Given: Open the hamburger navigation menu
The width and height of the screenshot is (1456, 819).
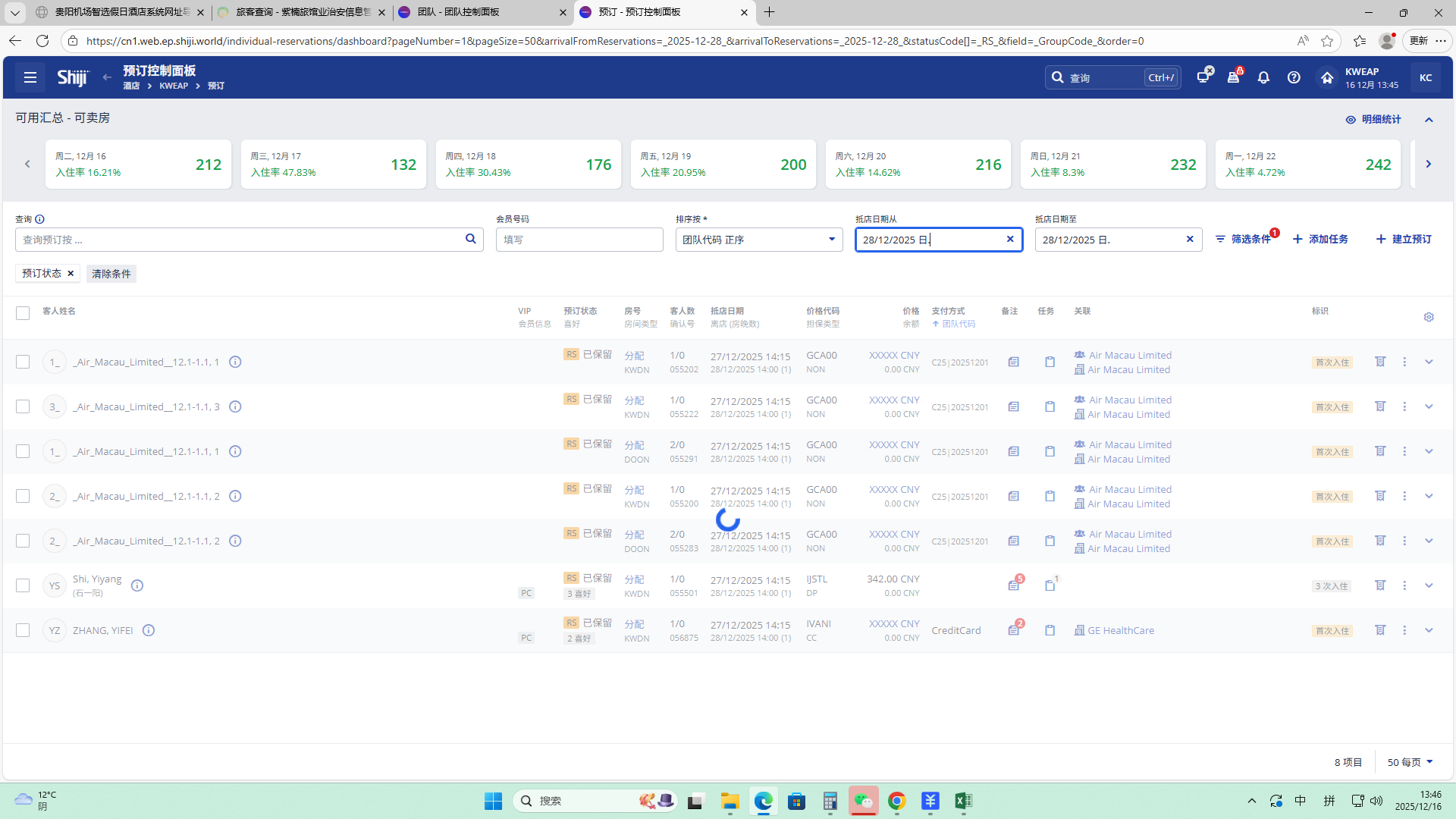Looking at the screenshot, I should coord(30,77).
